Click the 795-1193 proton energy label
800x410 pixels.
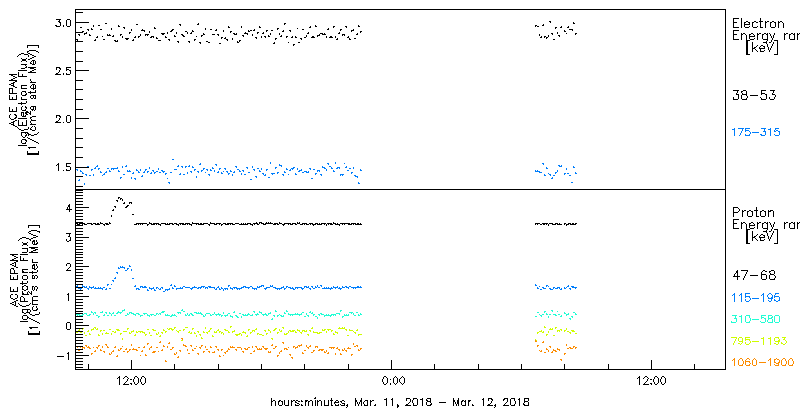[x=759, y=341]
